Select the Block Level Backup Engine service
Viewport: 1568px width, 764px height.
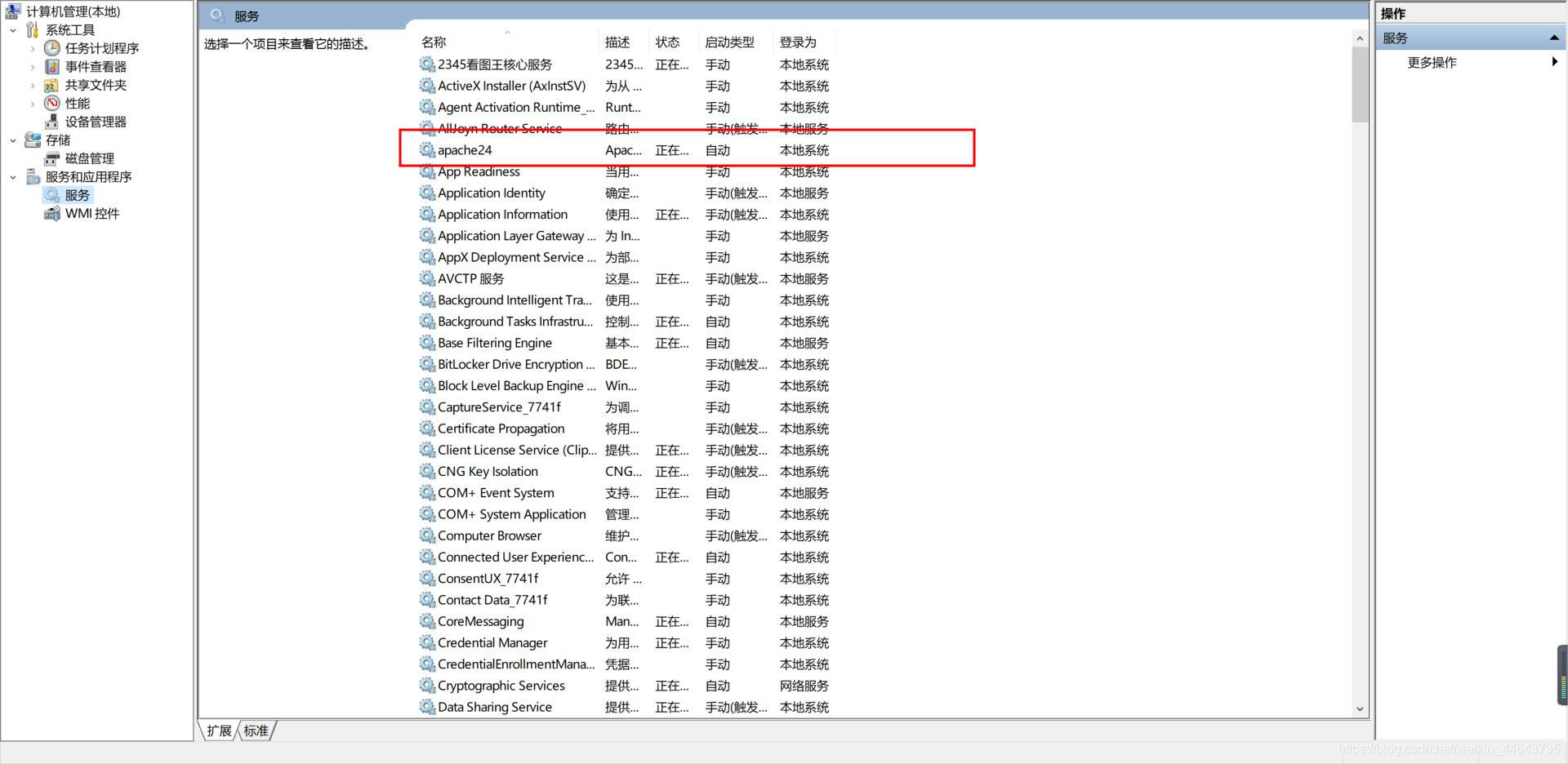pos(626,385)
